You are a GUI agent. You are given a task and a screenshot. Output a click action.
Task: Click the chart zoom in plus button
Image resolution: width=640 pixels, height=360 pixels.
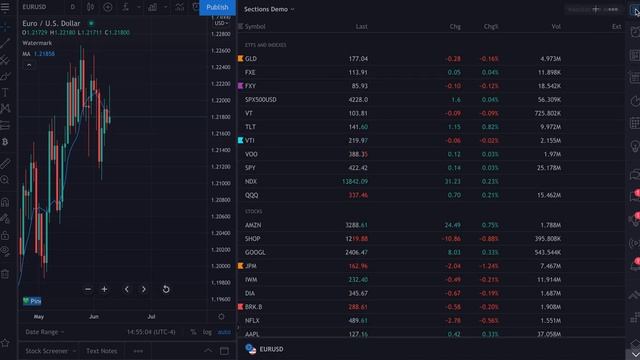104,289
